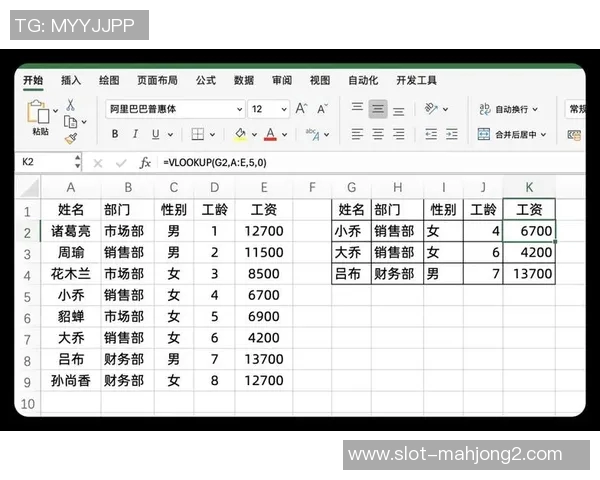Expand the Paste options arrow
This screenshot has height=480, width=600.
click(x=55, y=111)
